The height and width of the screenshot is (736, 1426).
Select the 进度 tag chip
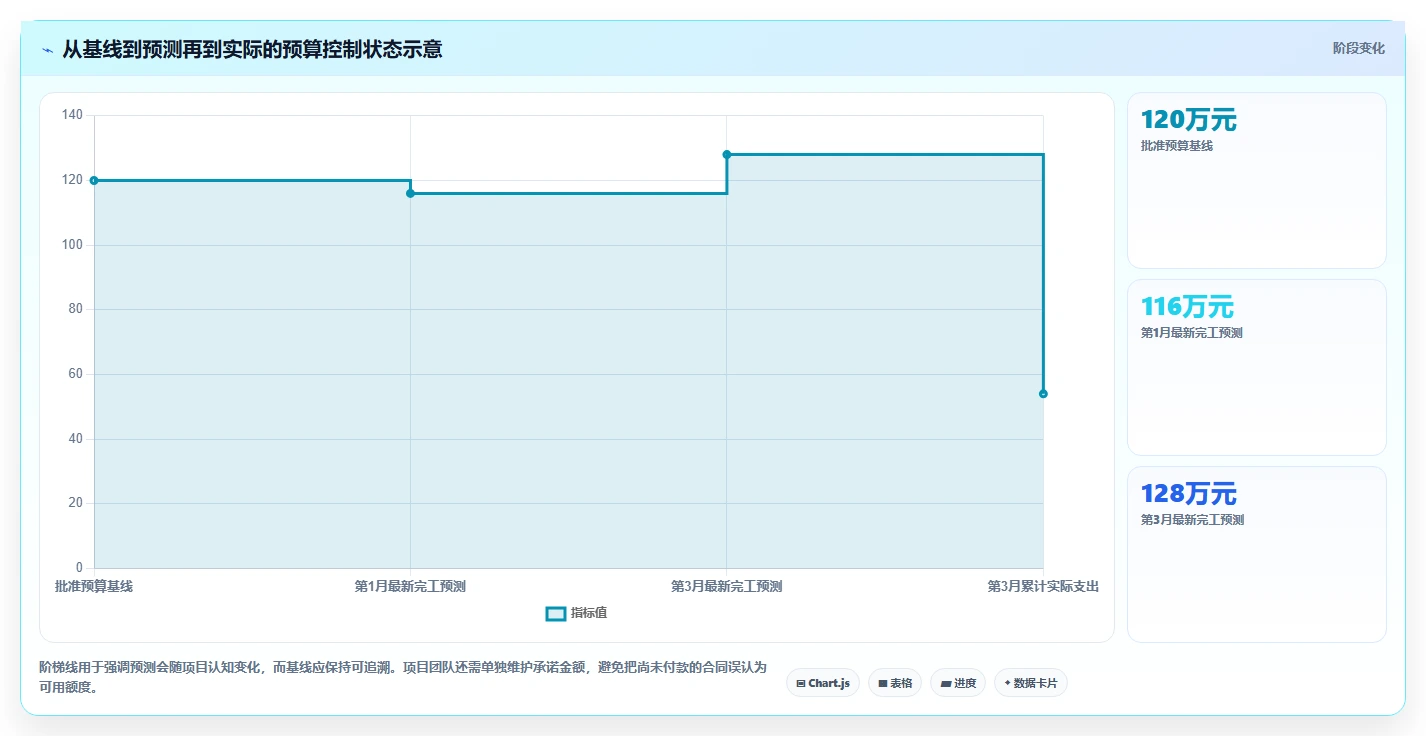pyautogui.click(x=958, y=683)
